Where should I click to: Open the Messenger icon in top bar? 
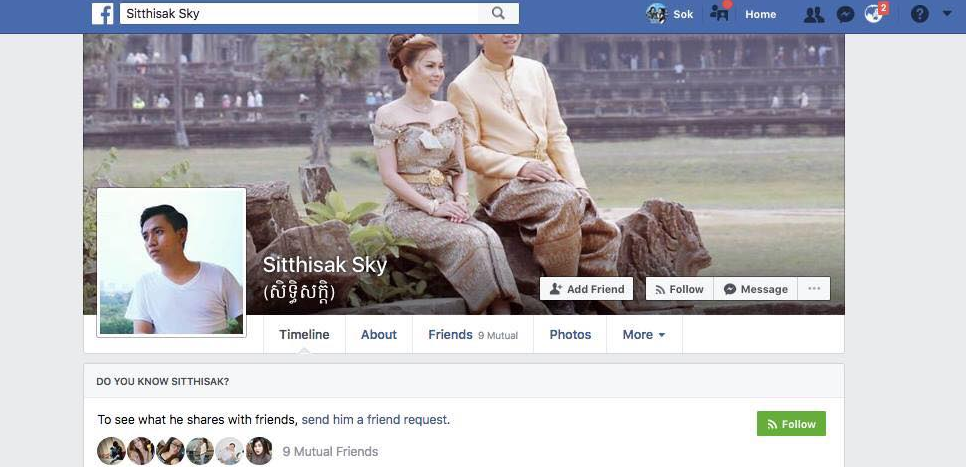coord(845,14)
